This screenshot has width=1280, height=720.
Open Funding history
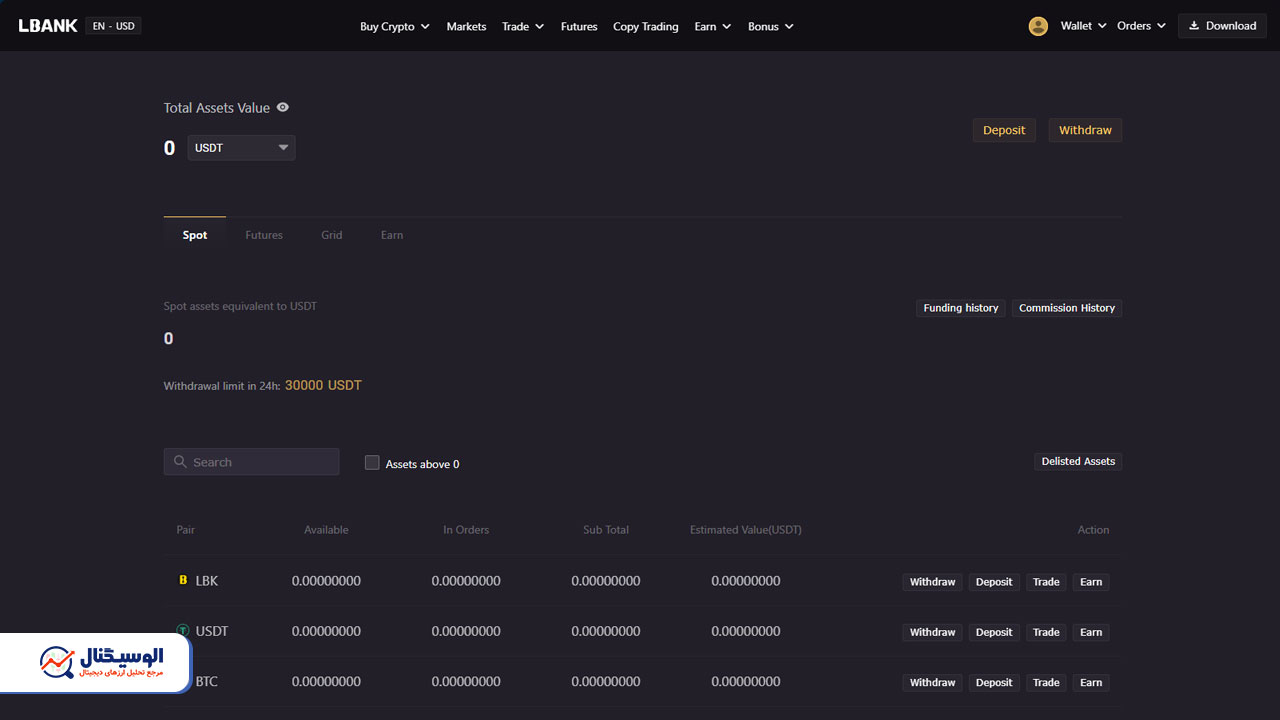coord(961,308)
